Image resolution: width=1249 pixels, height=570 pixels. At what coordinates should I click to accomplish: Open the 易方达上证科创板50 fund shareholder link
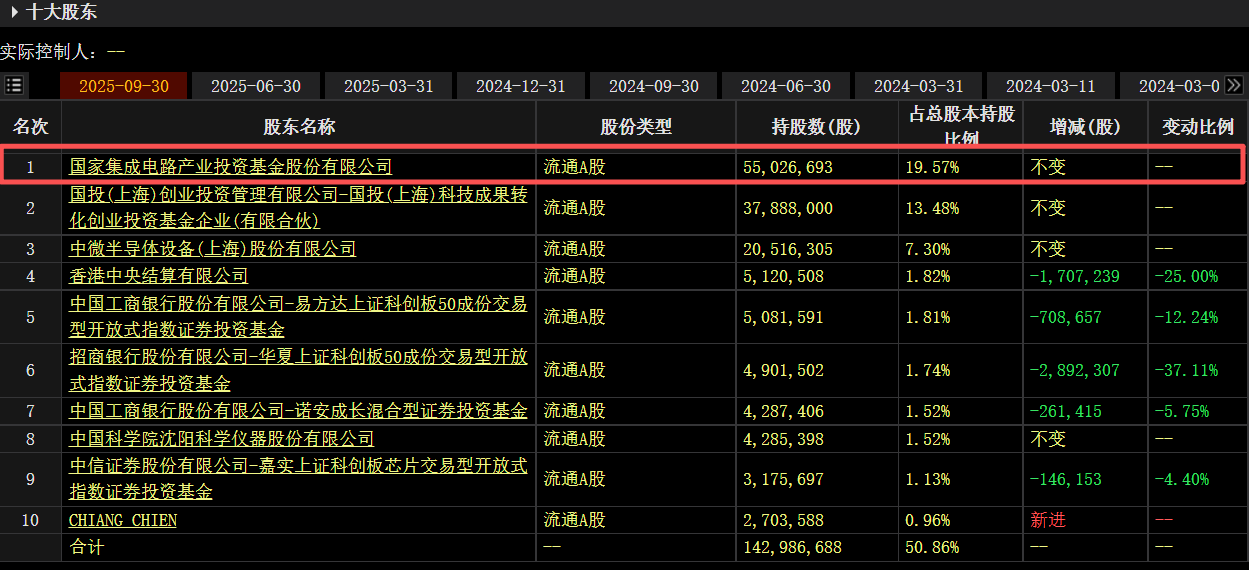coord(298,317)
